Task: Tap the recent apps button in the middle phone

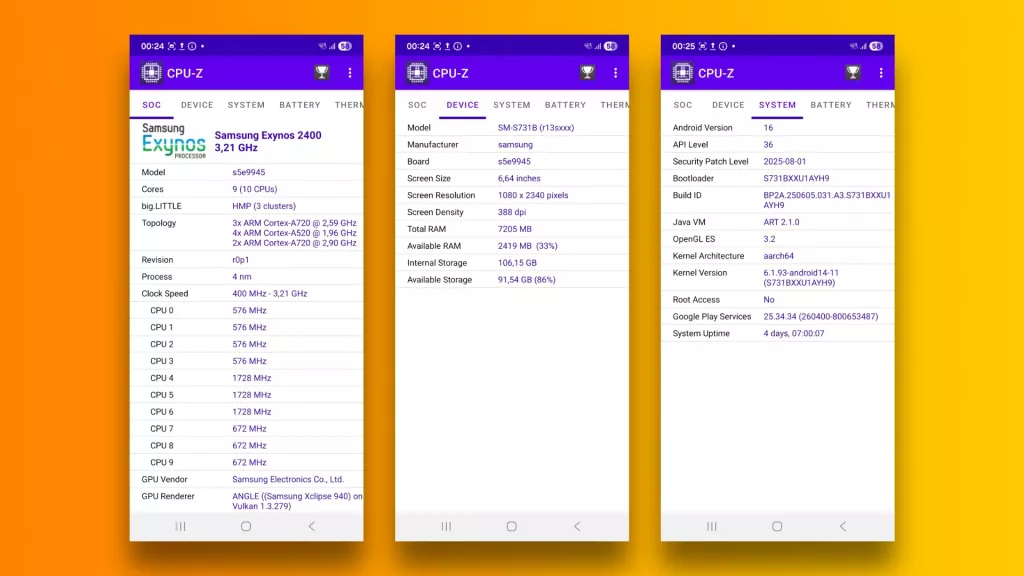Action: click(446, 526)
